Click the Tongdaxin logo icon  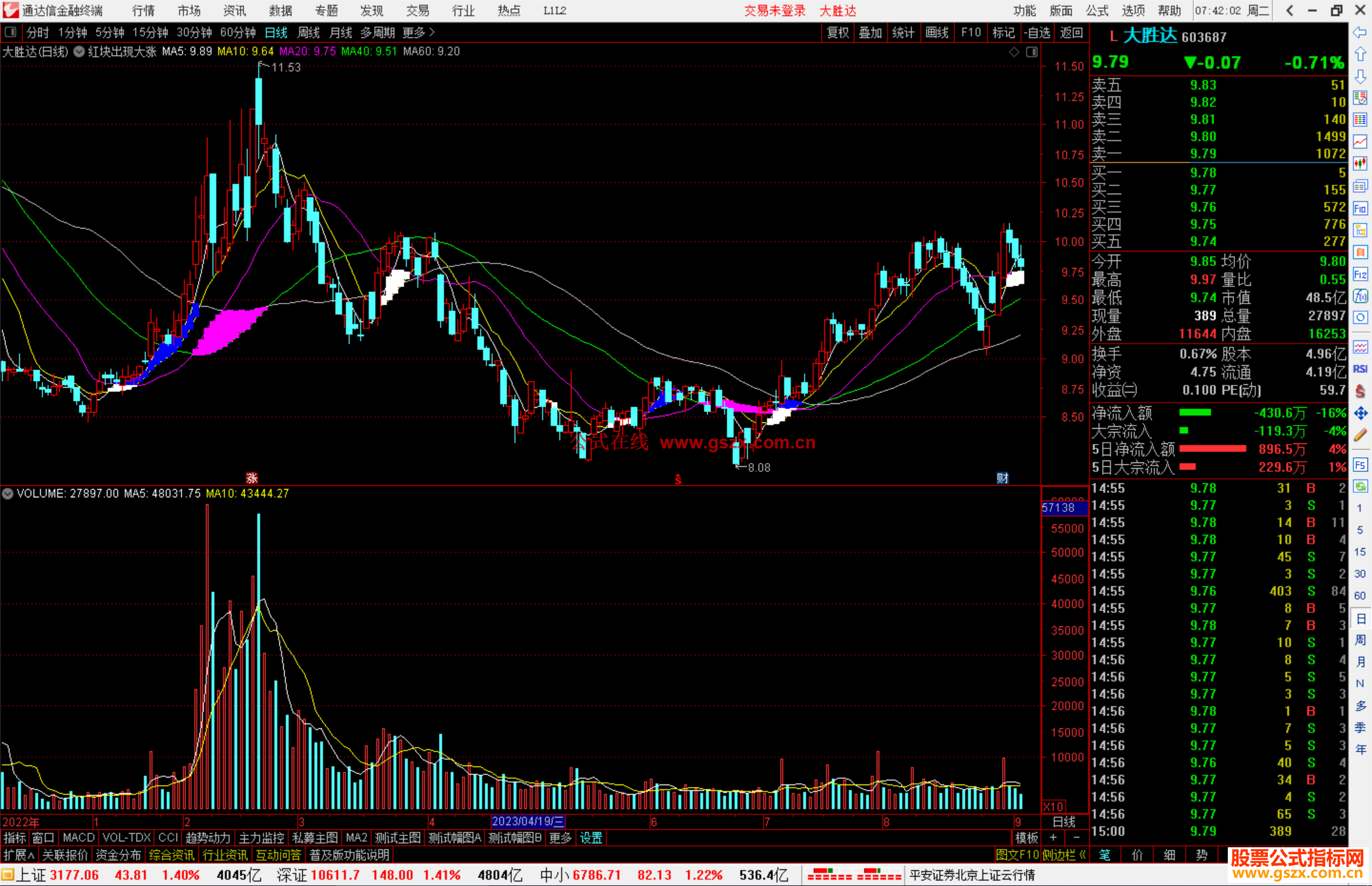coord(11,10)
